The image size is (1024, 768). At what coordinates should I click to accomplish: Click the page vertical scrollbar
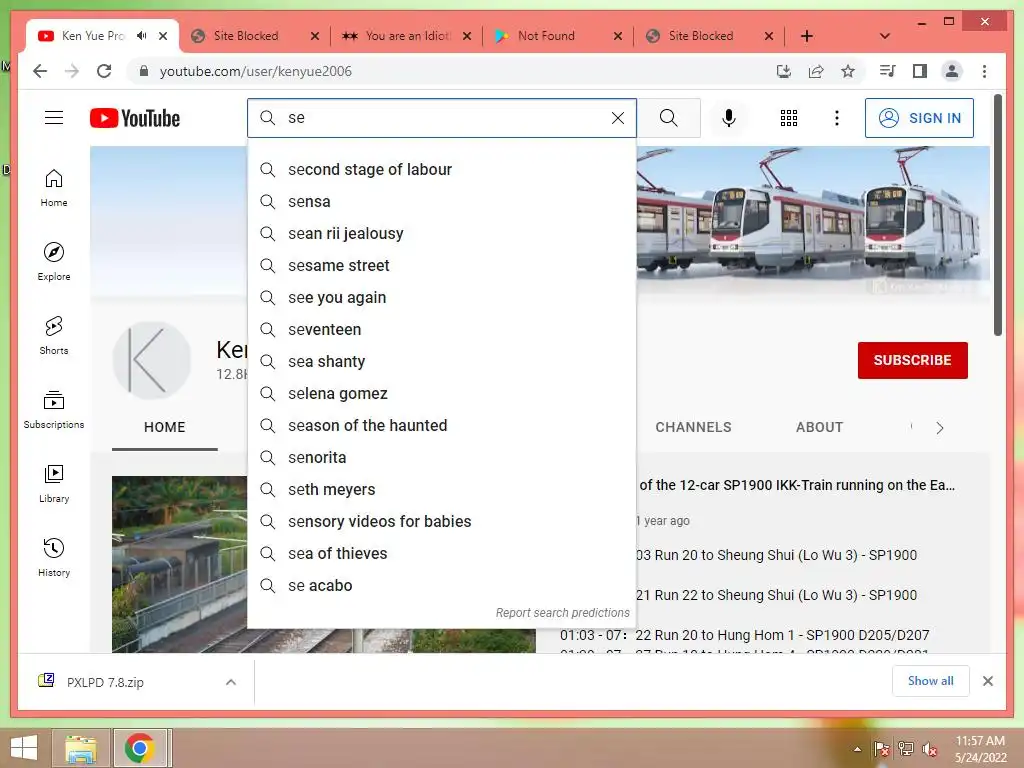[997, 216]
